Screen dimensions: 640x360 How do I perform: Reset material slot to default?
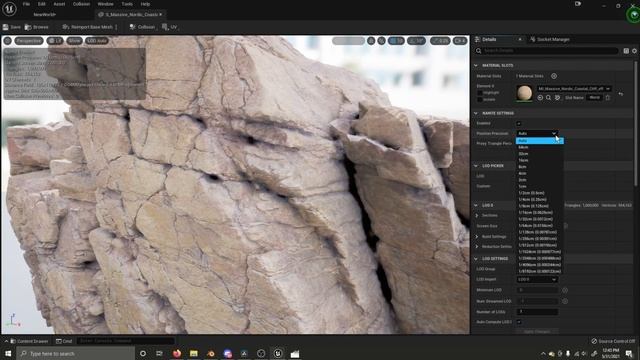pos(621,94)
